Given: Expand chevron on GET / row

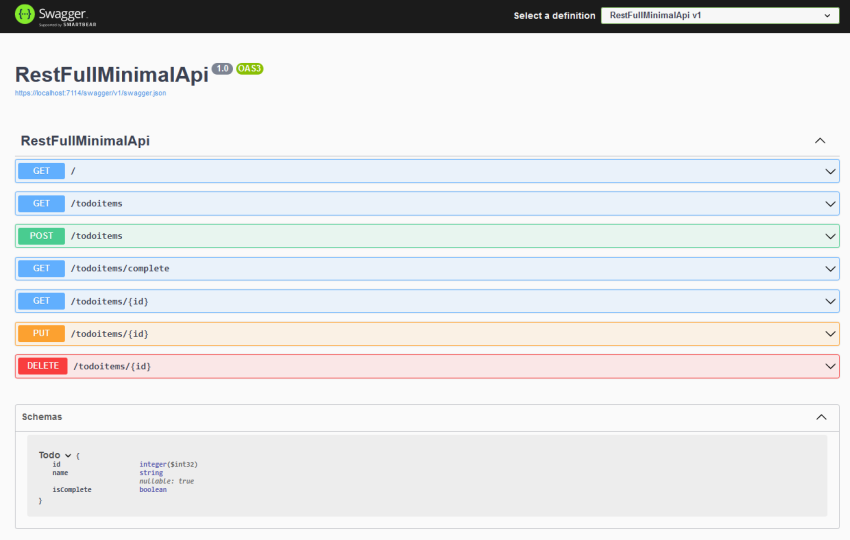Looking at the screenshot, I should coord(830,171).
